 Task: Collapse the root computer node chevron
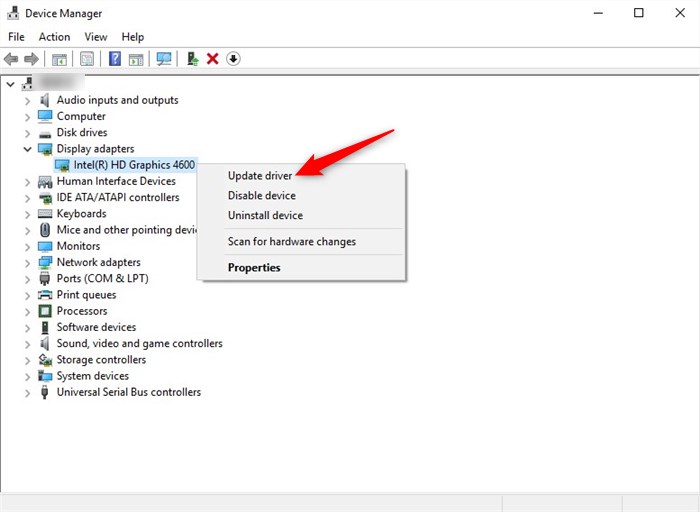pyautogui.click(x=11, y=84)
